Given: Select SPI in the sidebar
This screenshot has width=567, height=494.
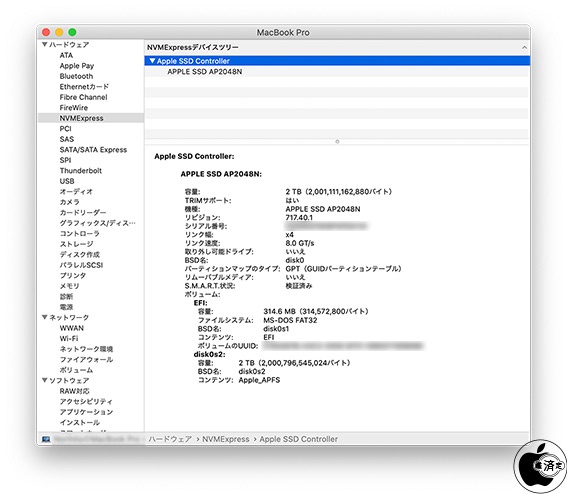Looking at the screenshot, I should (x=65, y=160).
